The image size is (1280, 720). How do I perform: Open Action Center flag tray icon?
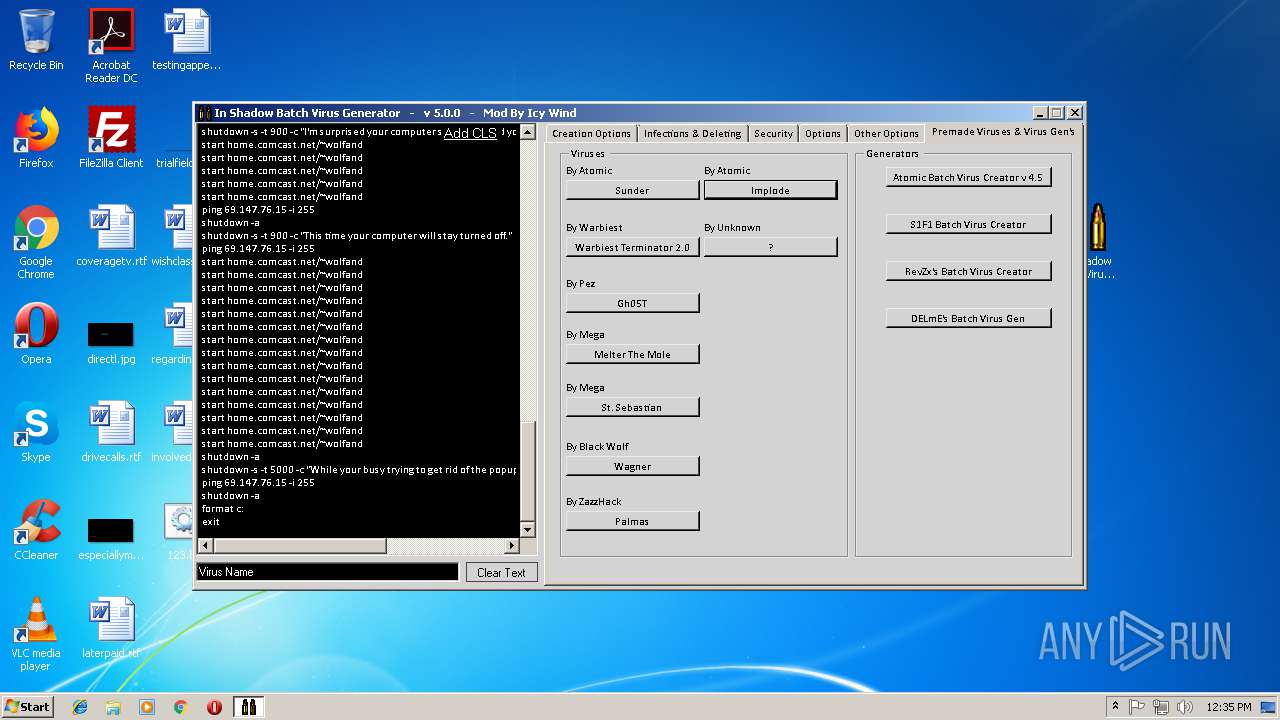[1137, 707]
